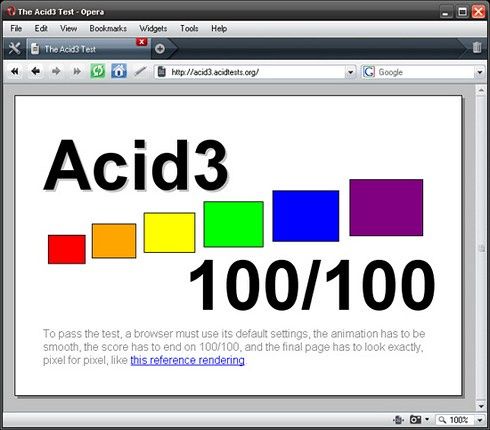
Task: Expand the Google search engine dropdown
Action: (479, 72)
